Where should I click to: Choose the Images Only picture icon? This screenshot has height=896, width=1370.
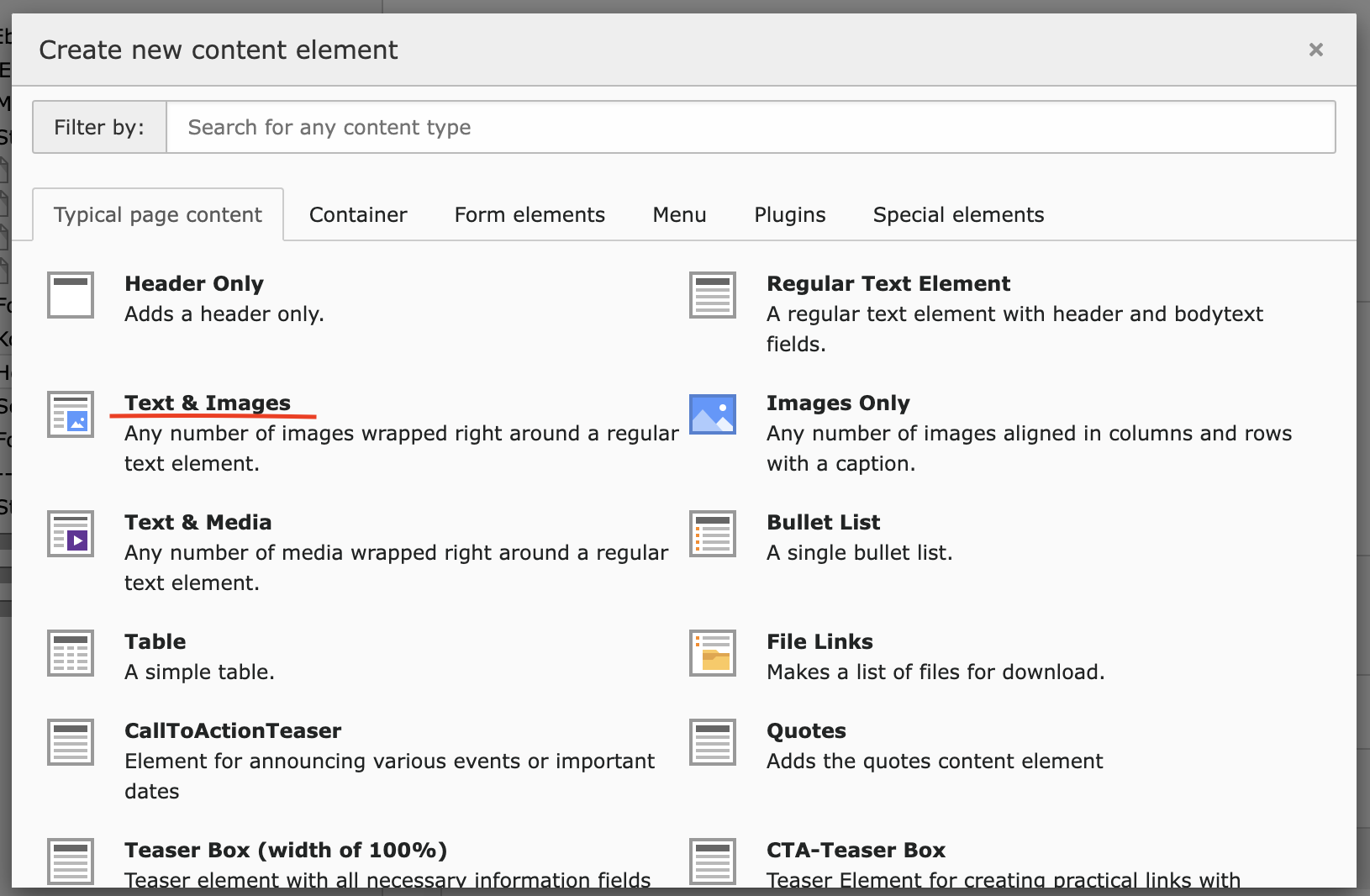pyautogui.click(x=713, y=414)
